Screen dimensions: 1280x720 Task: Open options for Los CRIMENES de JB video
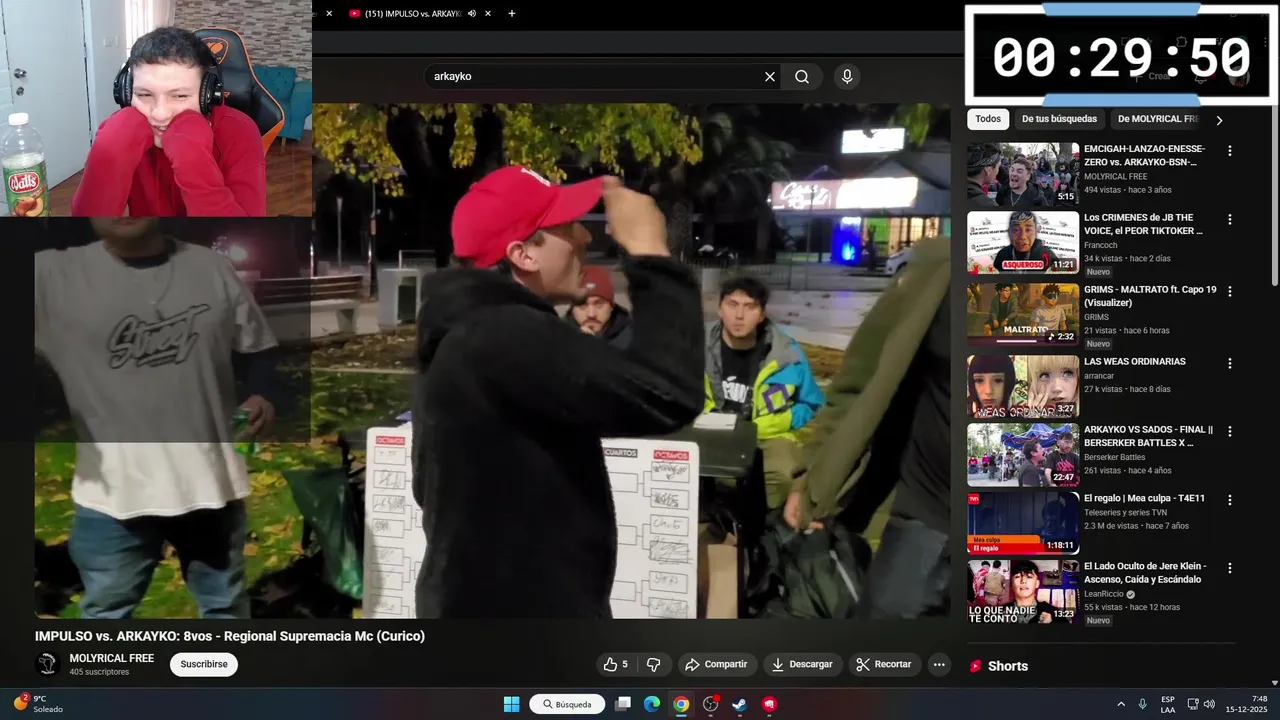[1230, 219]
